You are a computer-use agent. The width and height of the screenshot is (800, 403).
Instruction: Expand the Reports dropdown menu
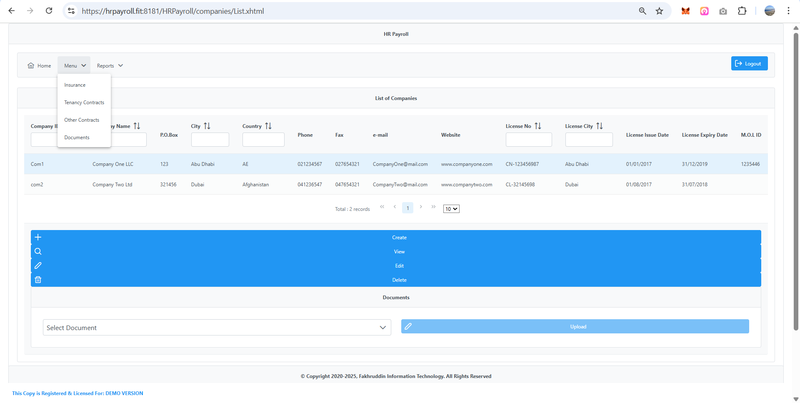tap(110, 65)
